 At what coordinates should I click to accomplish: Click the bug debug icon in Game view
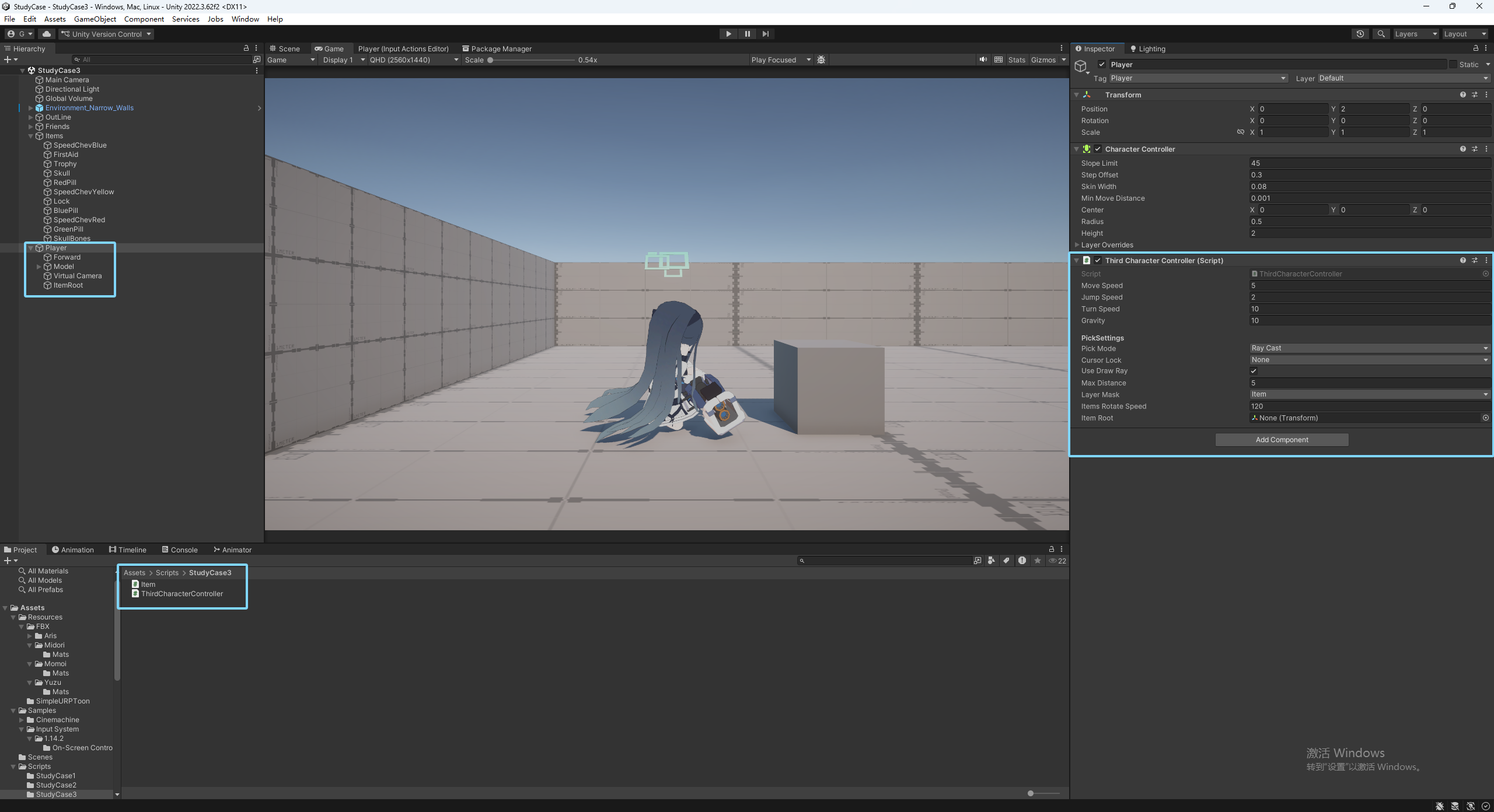click(821, 60)
